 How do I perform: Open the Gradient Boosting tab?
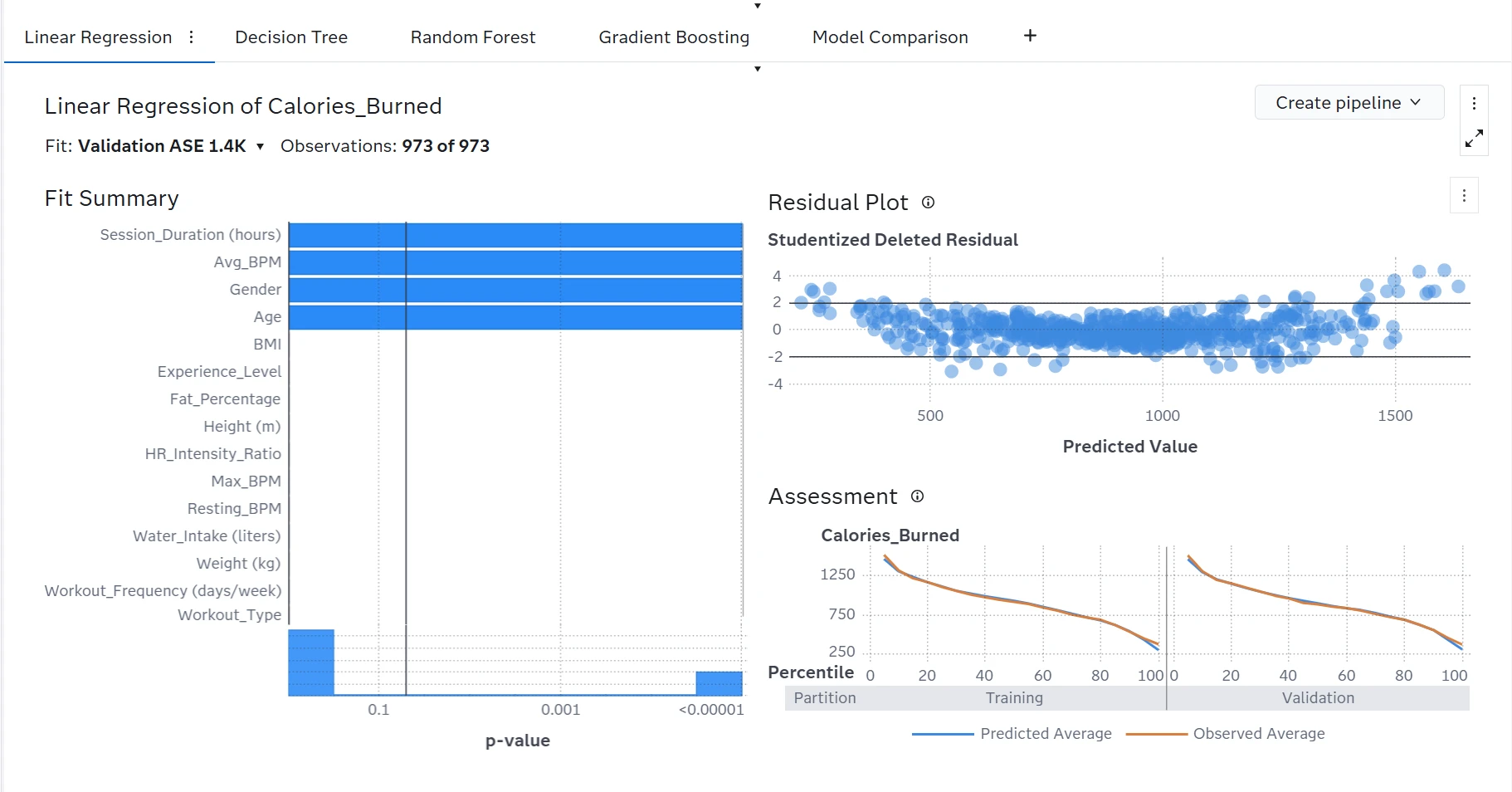point(674,37)
